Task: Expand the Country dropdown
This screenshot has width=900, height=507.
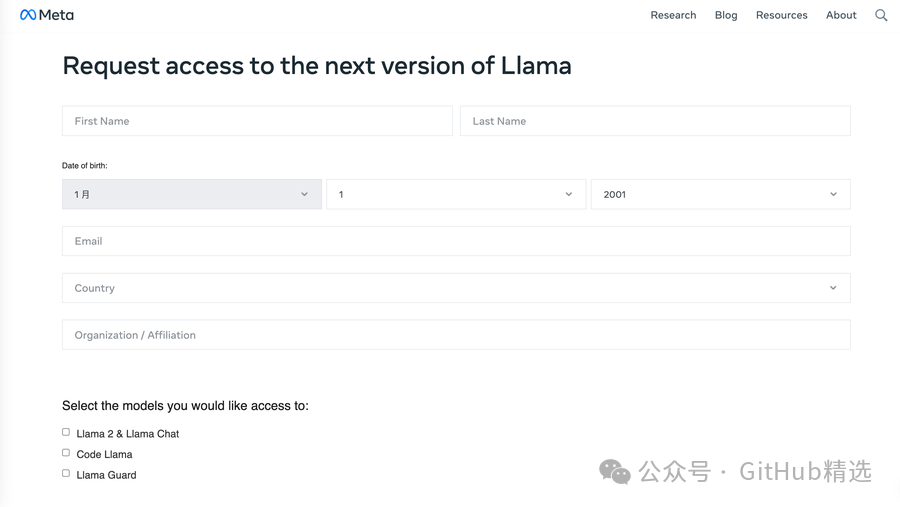Action: pyautogui.click(x=456, y=288)
